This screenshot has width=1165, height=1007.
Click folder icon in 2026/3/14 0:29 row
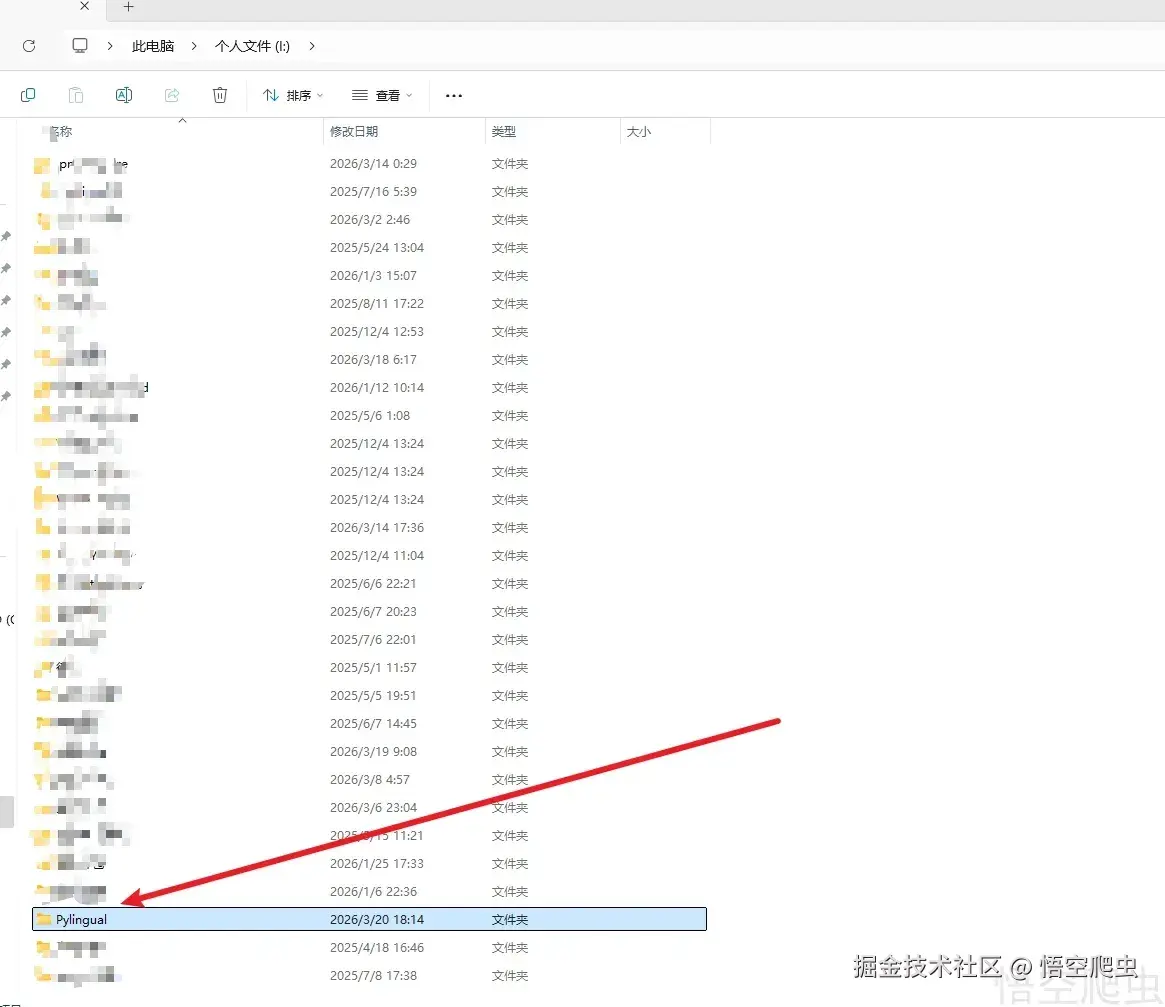pyautogui.click(x=43, y=164)
